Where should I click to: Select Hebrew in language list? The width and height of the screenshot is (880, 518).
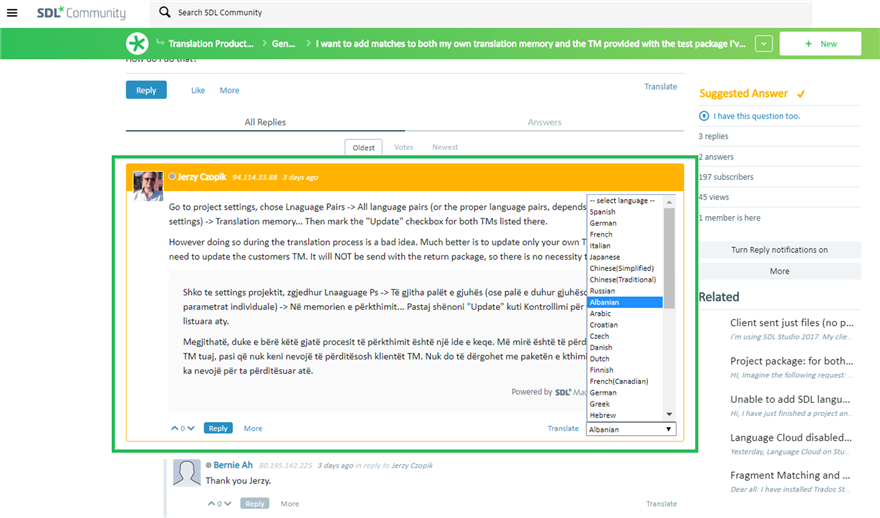(x=603, y=415)
